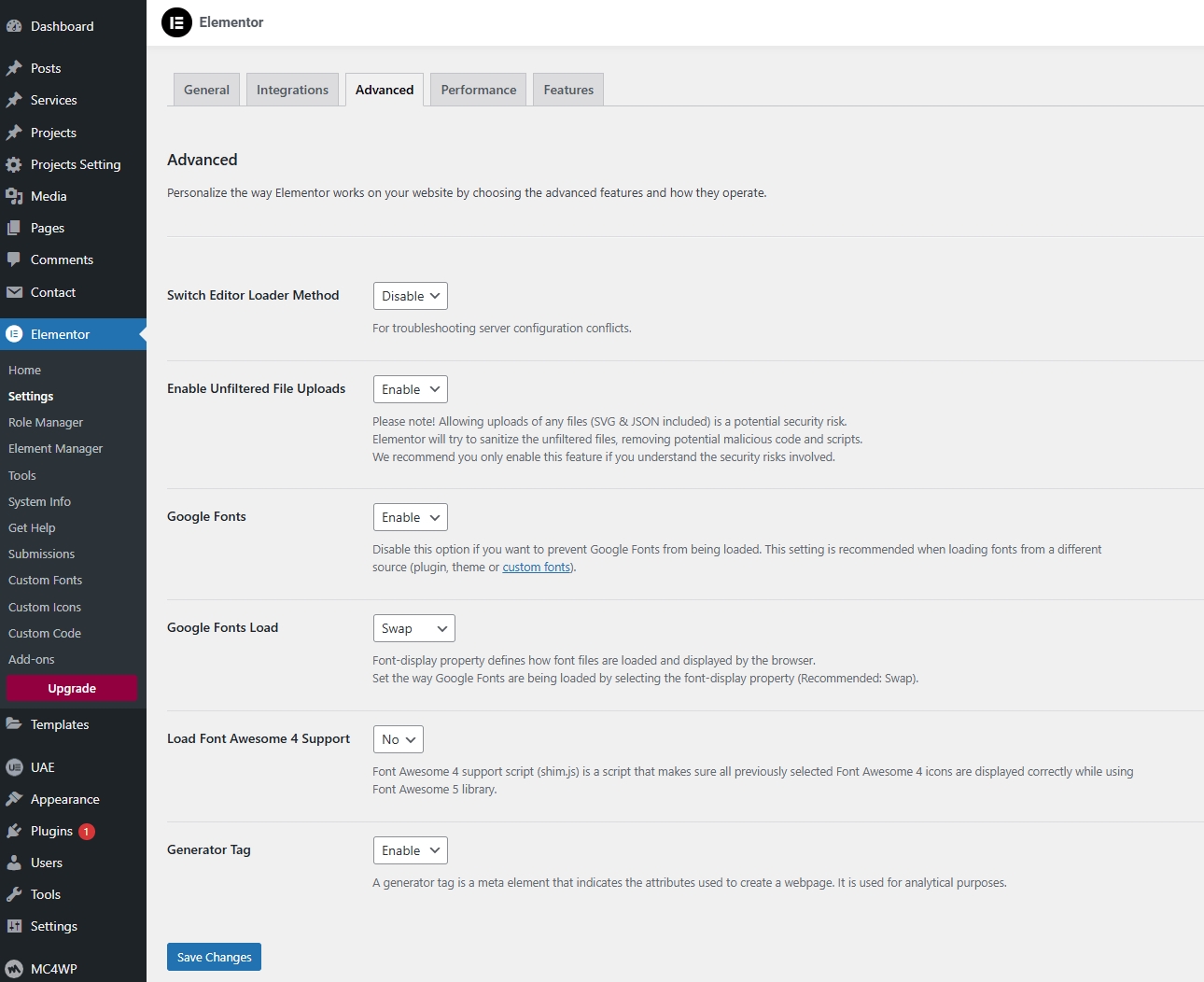Switch to the Integrations tab
The width and height of the screenshot is (1204, 982).
[x=292, y=90]
